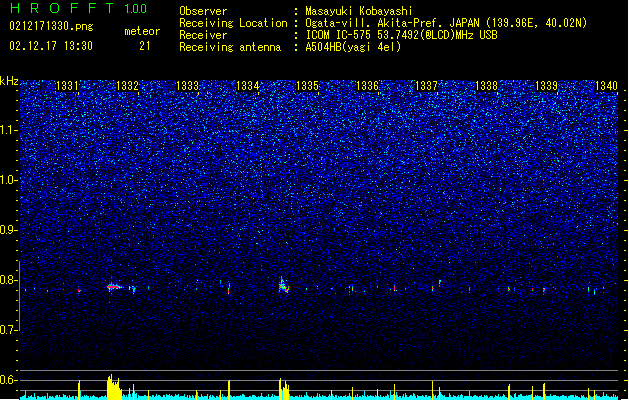629x400 pixels.
Task: Click the 1336 time marker
Action: [x=367, y=86]
